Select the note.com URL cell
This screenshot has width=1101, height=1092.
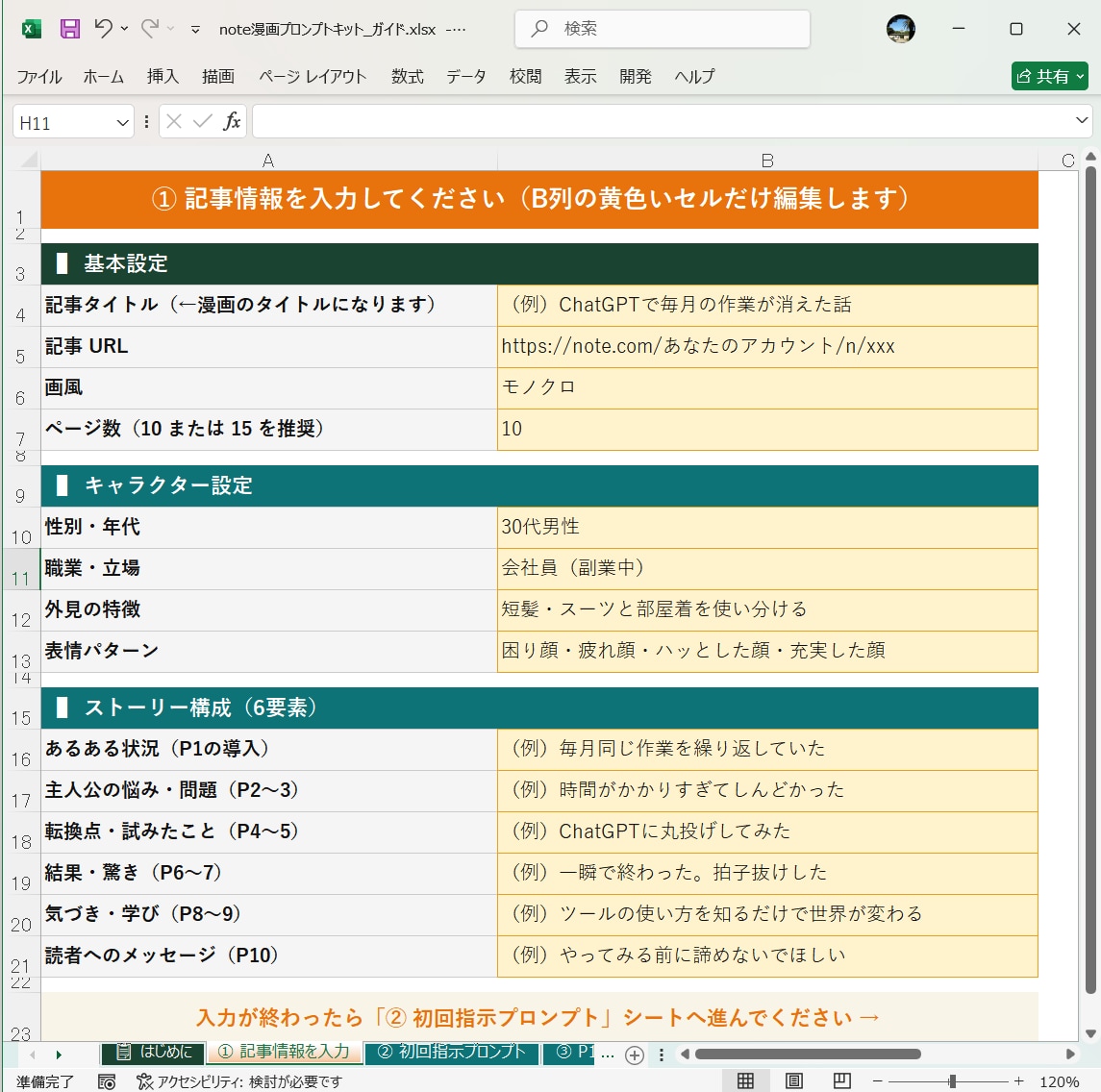[x=767, y=347]
